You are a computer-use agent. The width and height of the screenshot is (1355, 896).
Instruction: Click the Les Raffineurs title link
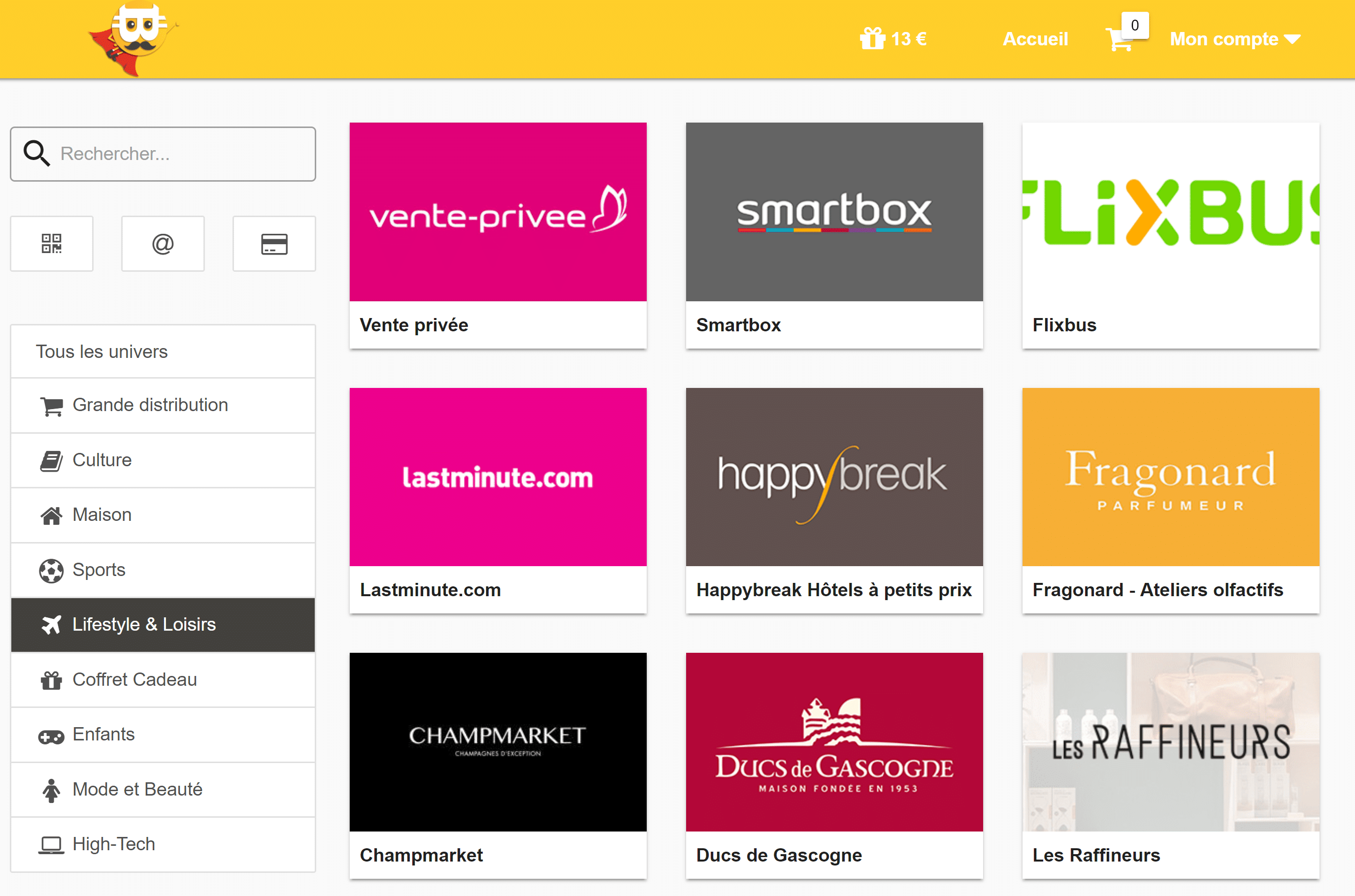point(1096,855)
